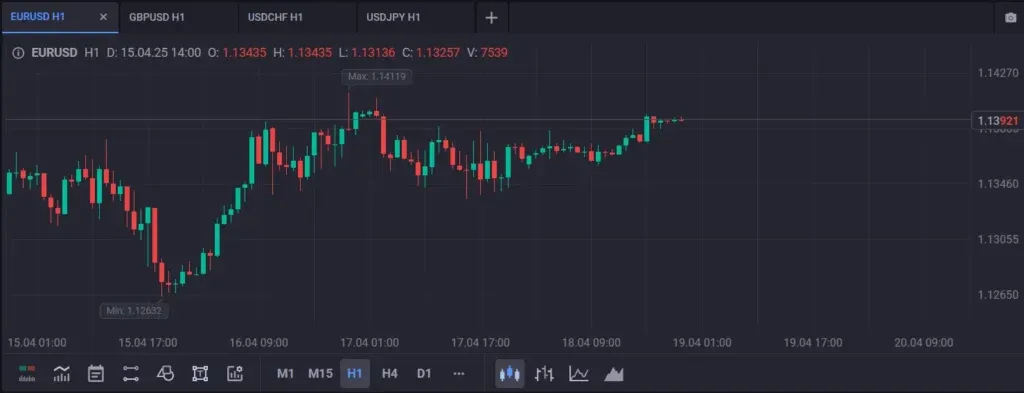Set timeframe to M1
Viewport: 1024px width, 393px height.
285,373
